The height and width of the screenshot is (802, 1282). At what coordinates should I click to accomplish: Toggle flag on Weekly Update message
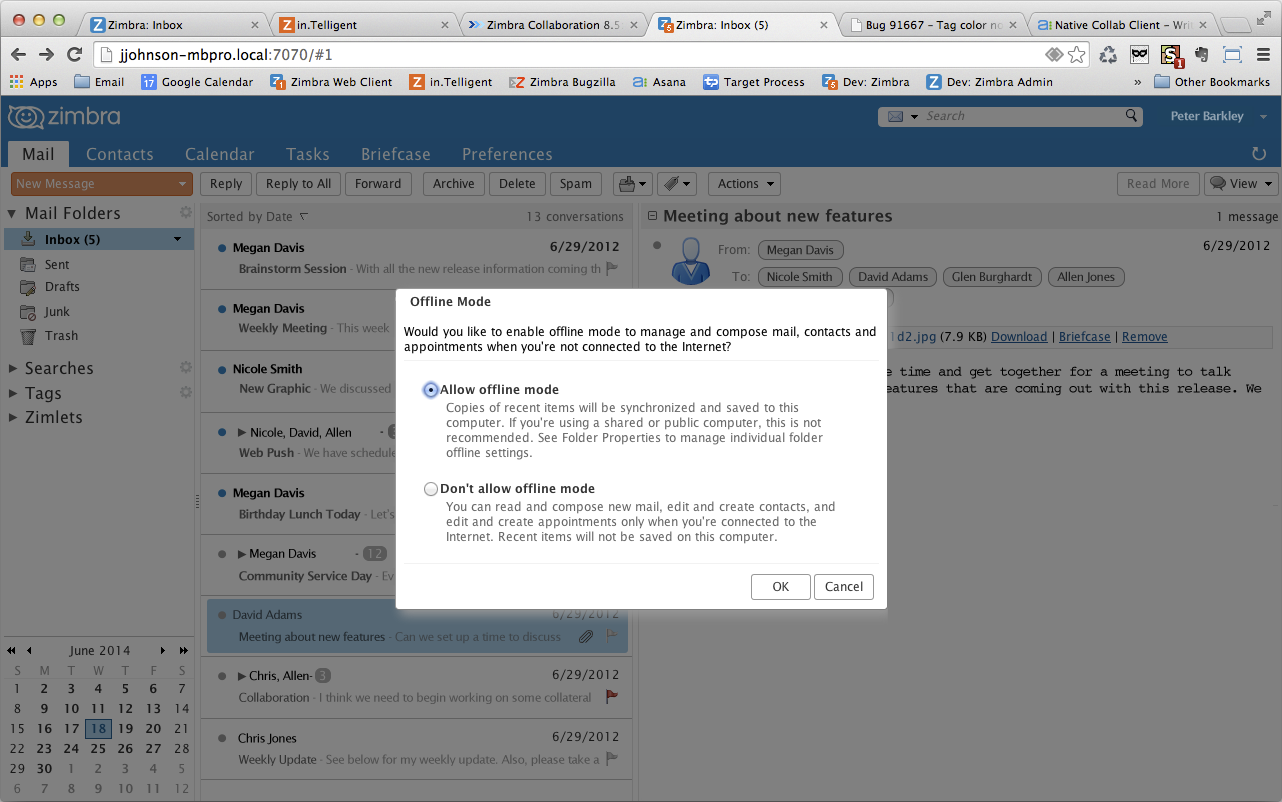click(612, 759)
